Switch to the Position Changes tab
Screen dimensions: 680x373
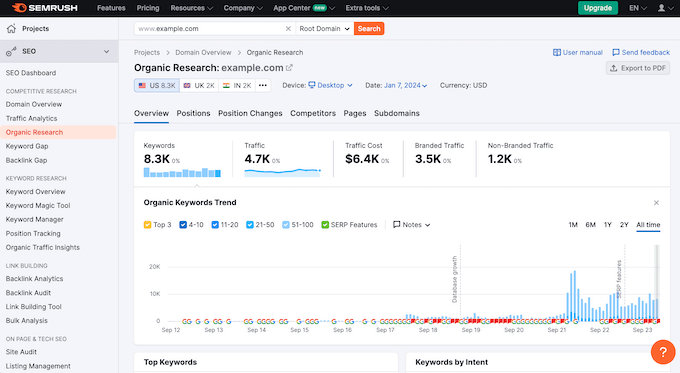(x=250, y=113)
